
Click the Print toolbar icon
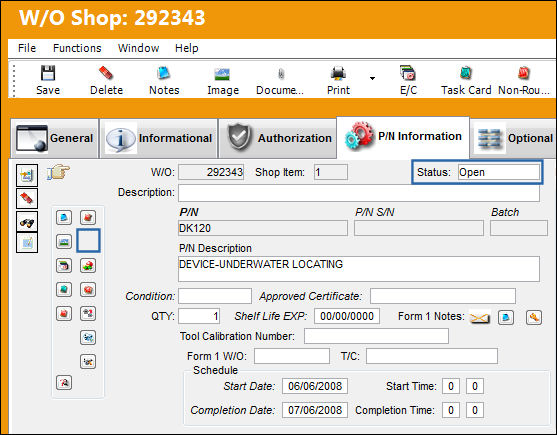tap(338, 74)
